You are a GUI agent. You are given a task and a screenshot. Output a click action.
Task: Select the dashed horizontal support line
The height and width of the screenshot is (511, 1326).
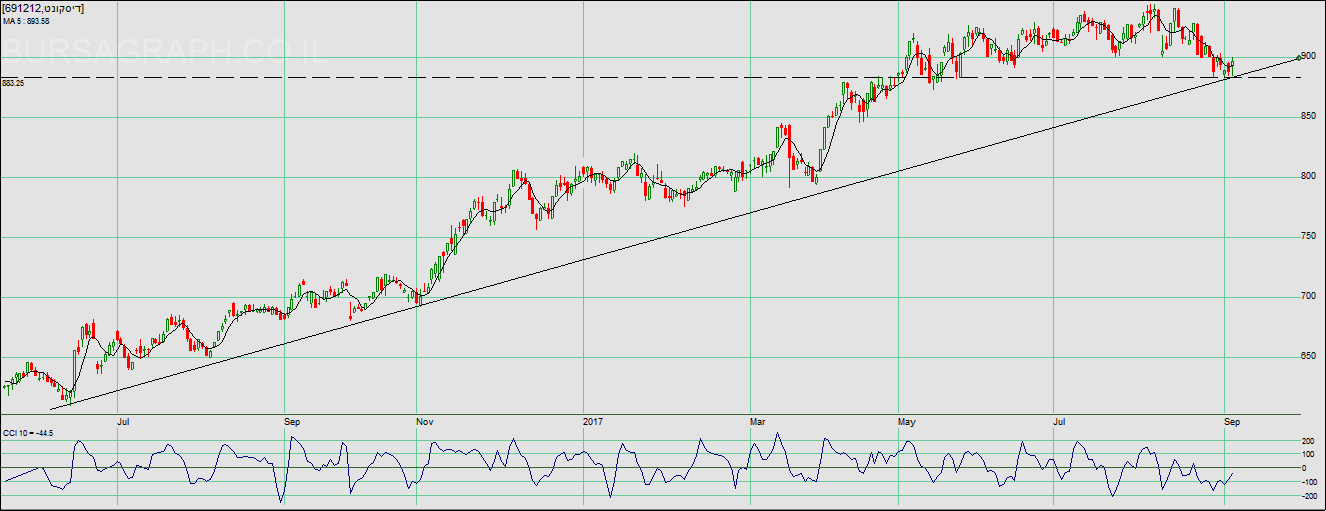coord(600,77)
